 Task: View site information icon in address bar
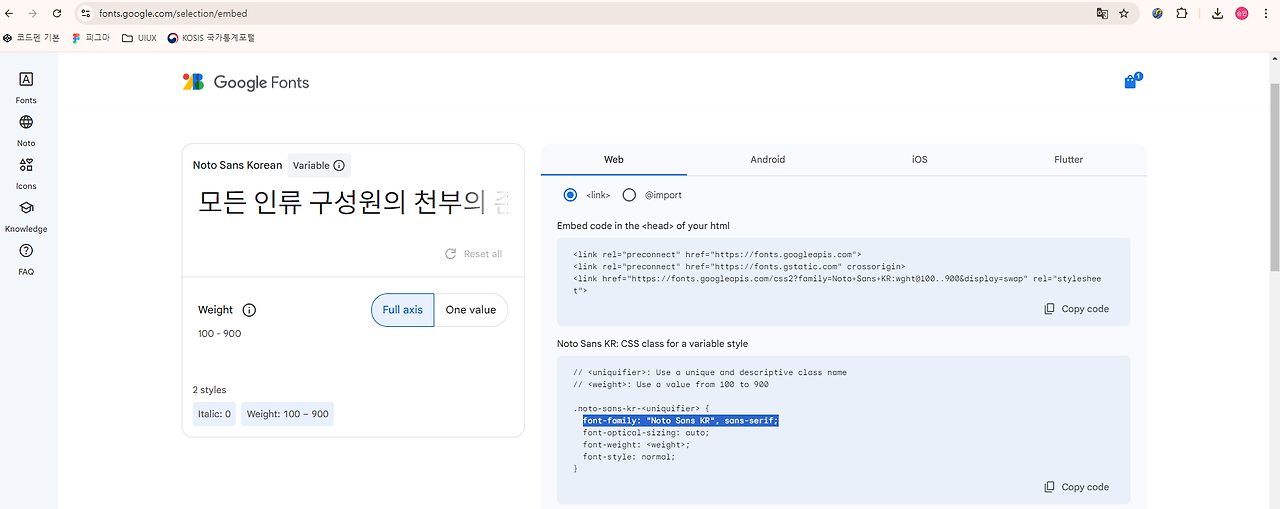[x=85, y=14]
